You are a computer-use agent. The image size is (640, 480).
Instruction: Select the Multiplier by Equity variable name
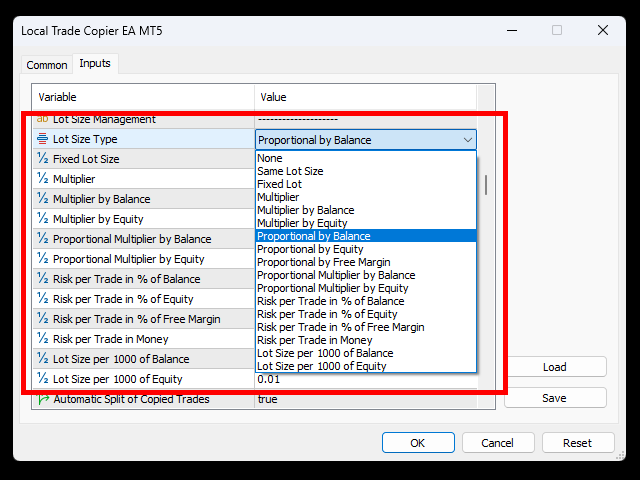coord(98,219)
